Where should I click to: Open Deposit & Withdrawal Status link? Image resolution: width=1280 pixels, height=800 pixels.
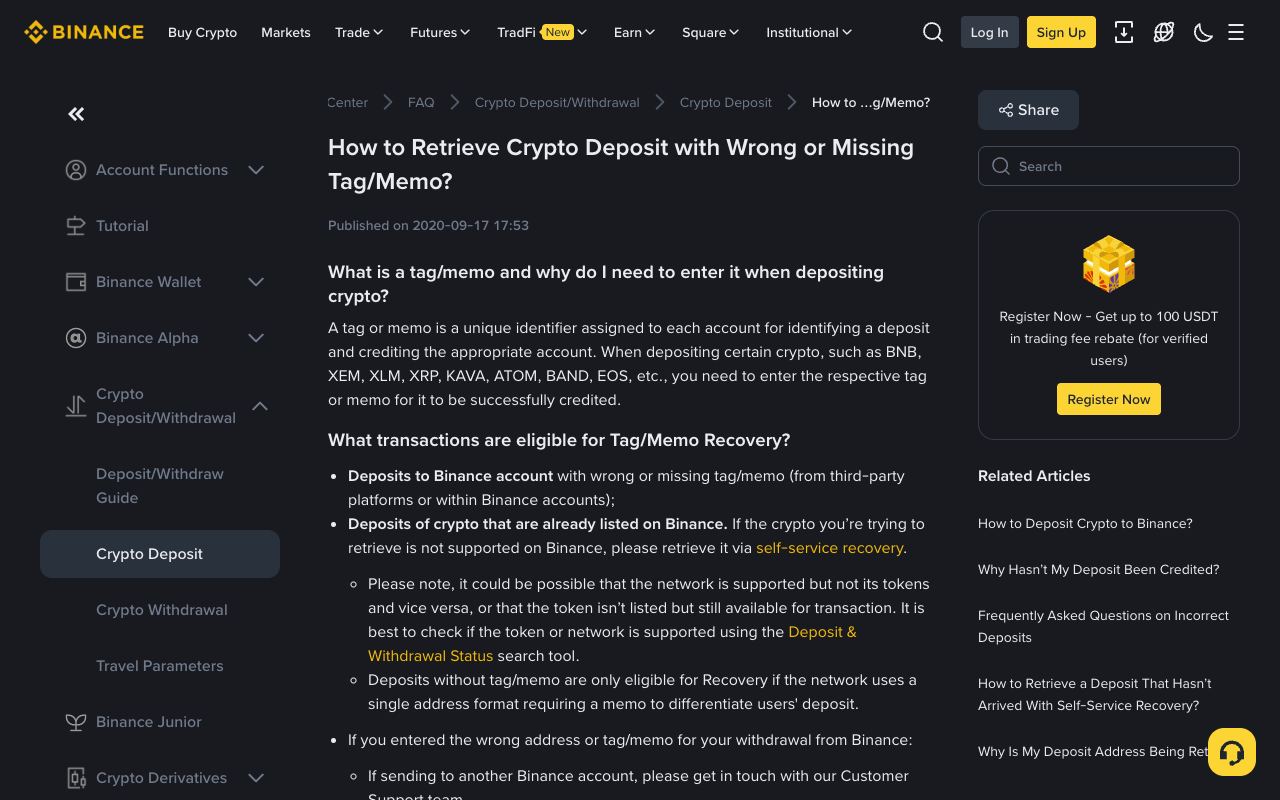[612, 644]
